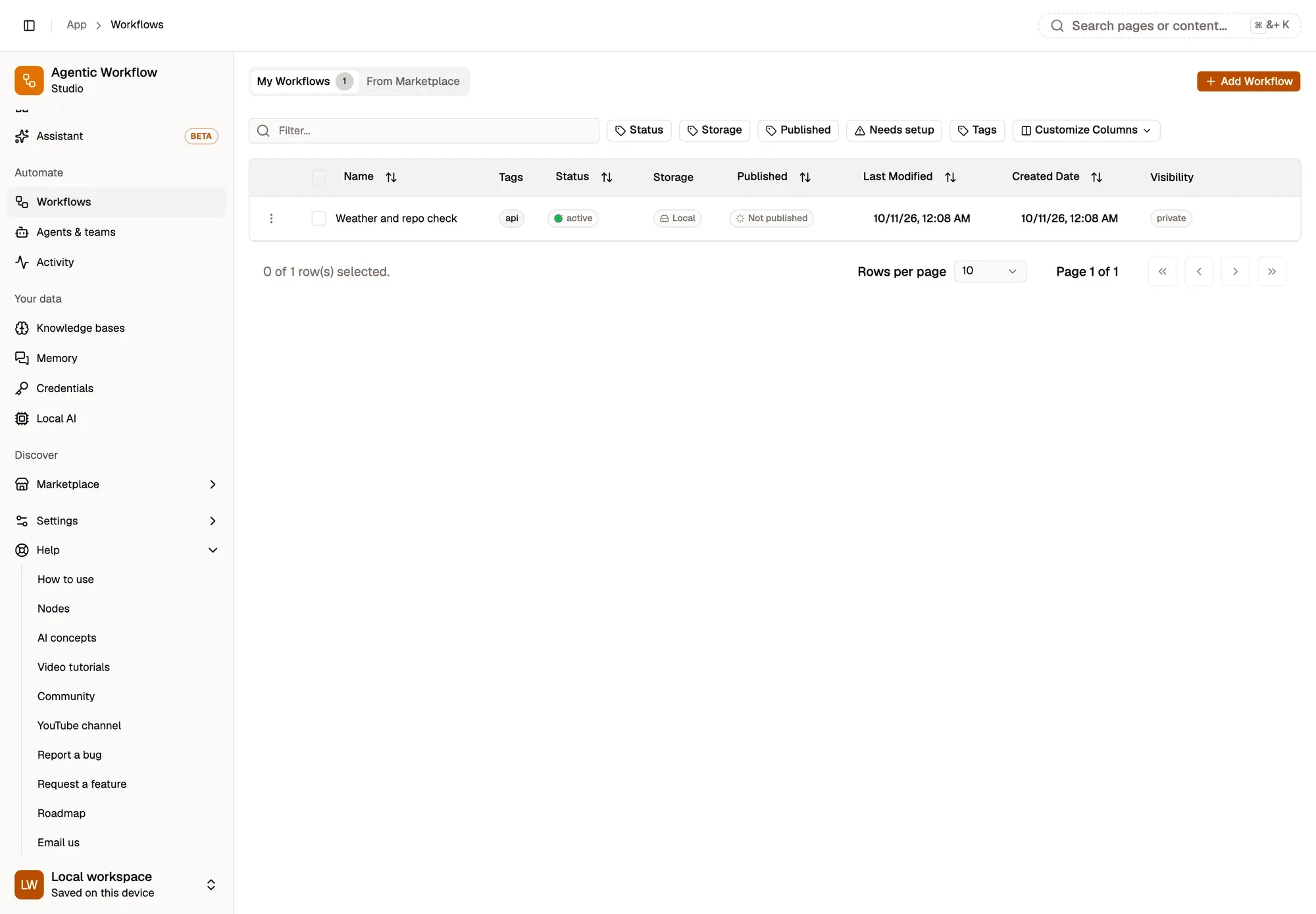Check the Weather and repo check row checkbox
This screenshot has width=1316, height=914.
(x=318, y=218)
